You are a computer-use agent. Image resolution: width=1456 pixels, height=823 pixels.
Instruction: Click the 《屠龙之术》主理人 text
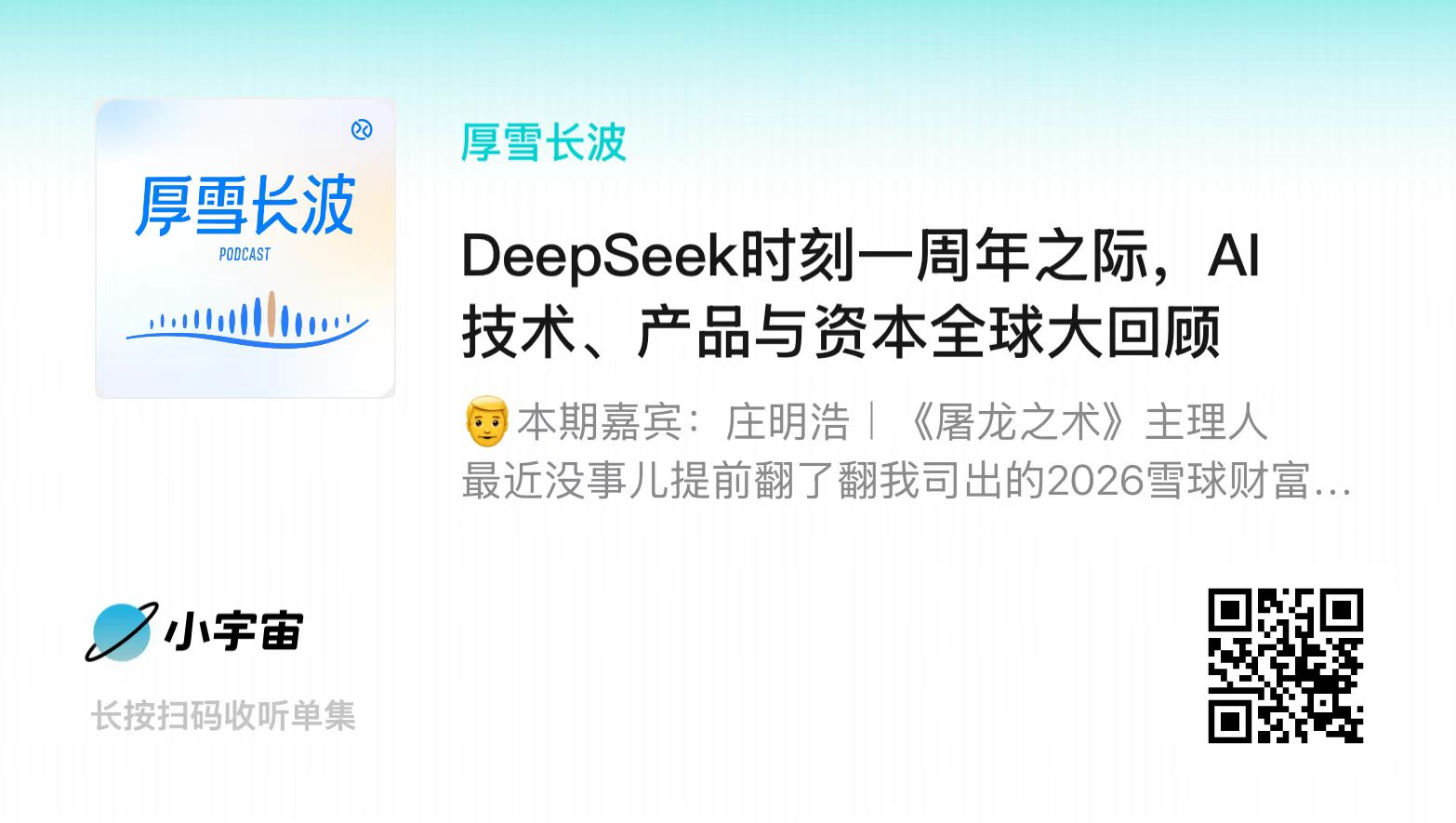1084,422
